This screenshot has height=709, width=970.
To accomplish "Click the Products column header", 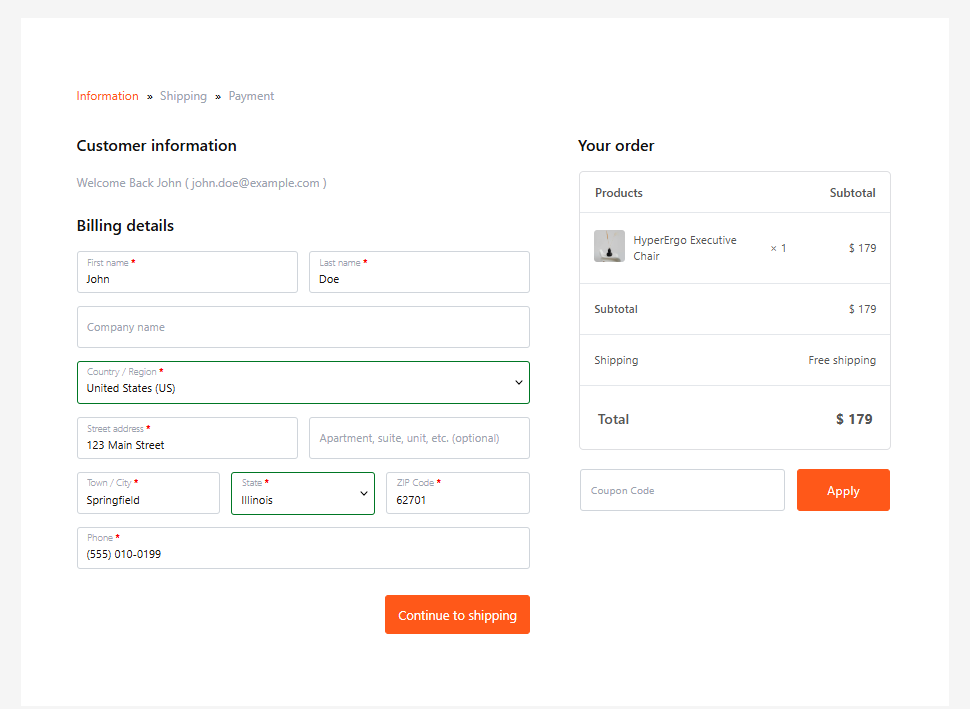I will [619, 193].
